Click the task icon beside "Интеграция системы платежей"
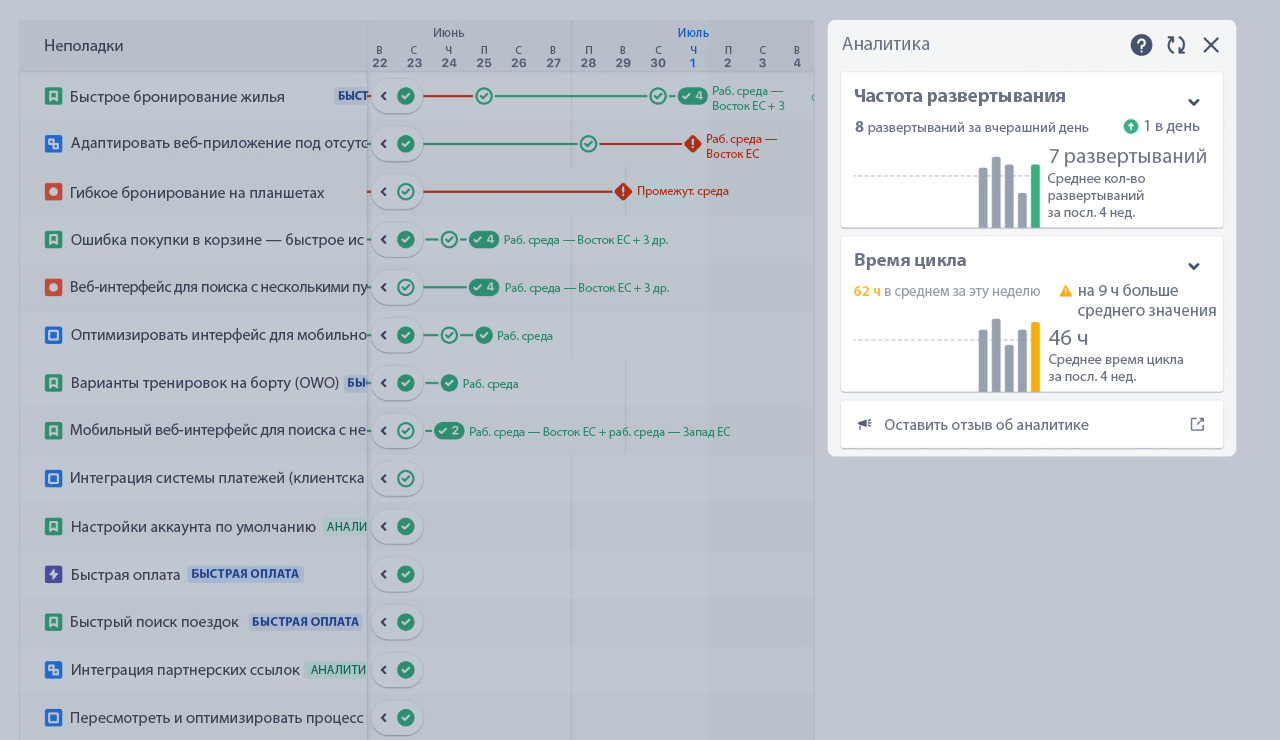The width and height of the screenshot is (1280, 740). pyautogui.click(x=53, y=478)
